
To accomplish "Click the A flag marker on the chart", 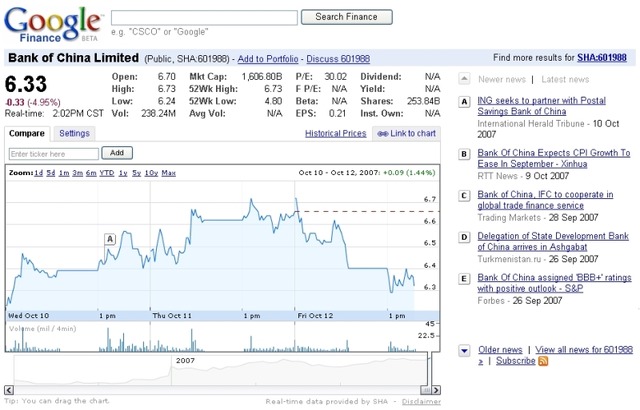I will [110, 239].
